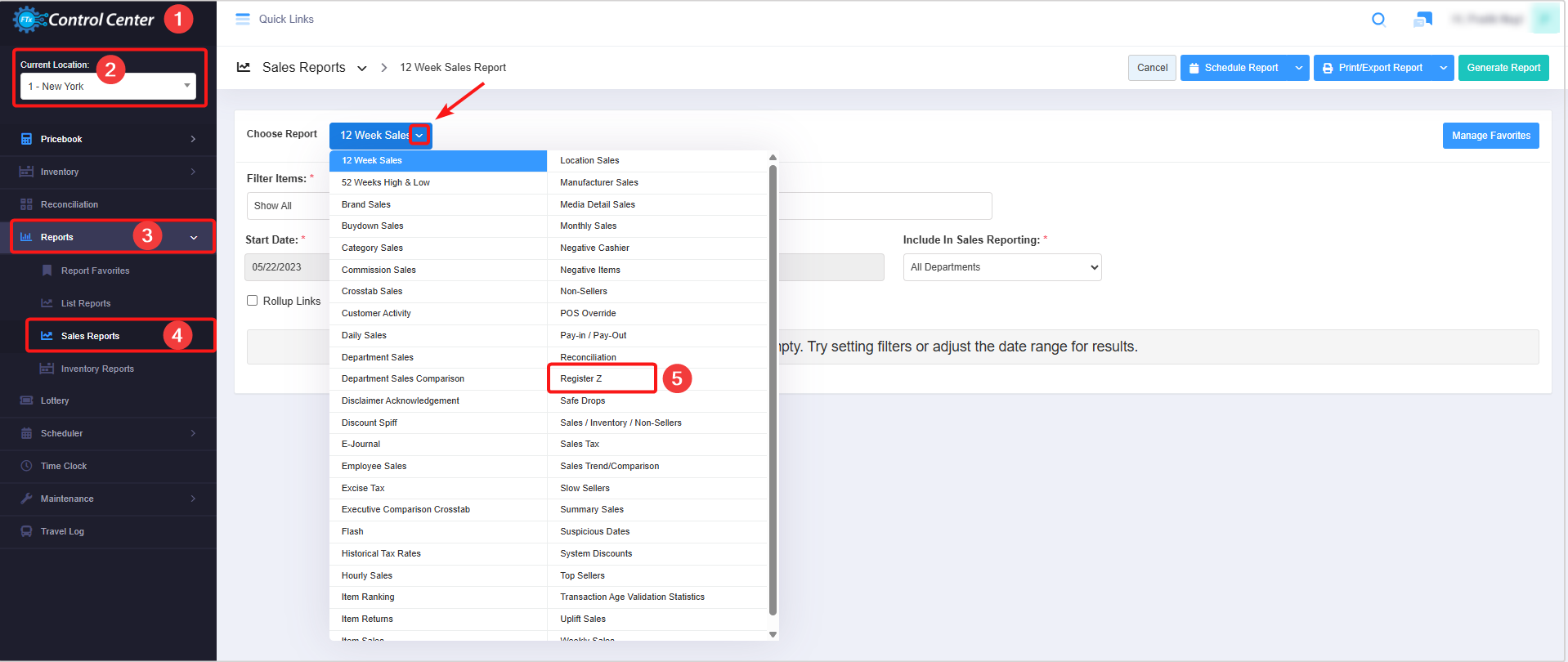1568x662 pixels.
Task: Click the Generate Report button
Action: click(x=1503, y=68)
